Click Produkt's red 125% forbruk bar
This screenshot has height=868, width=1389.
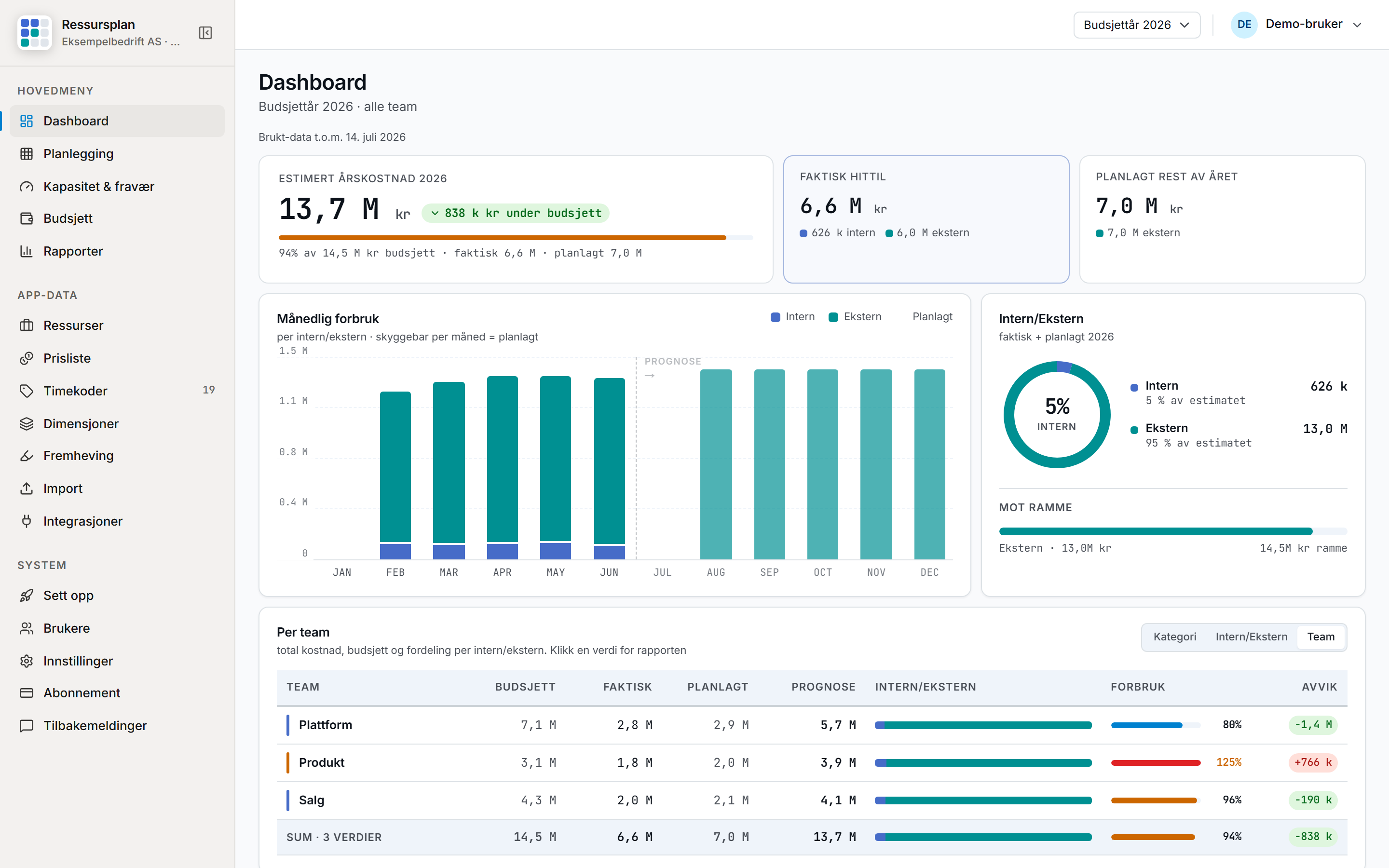pyautogui.click(x=1156, y=763)
